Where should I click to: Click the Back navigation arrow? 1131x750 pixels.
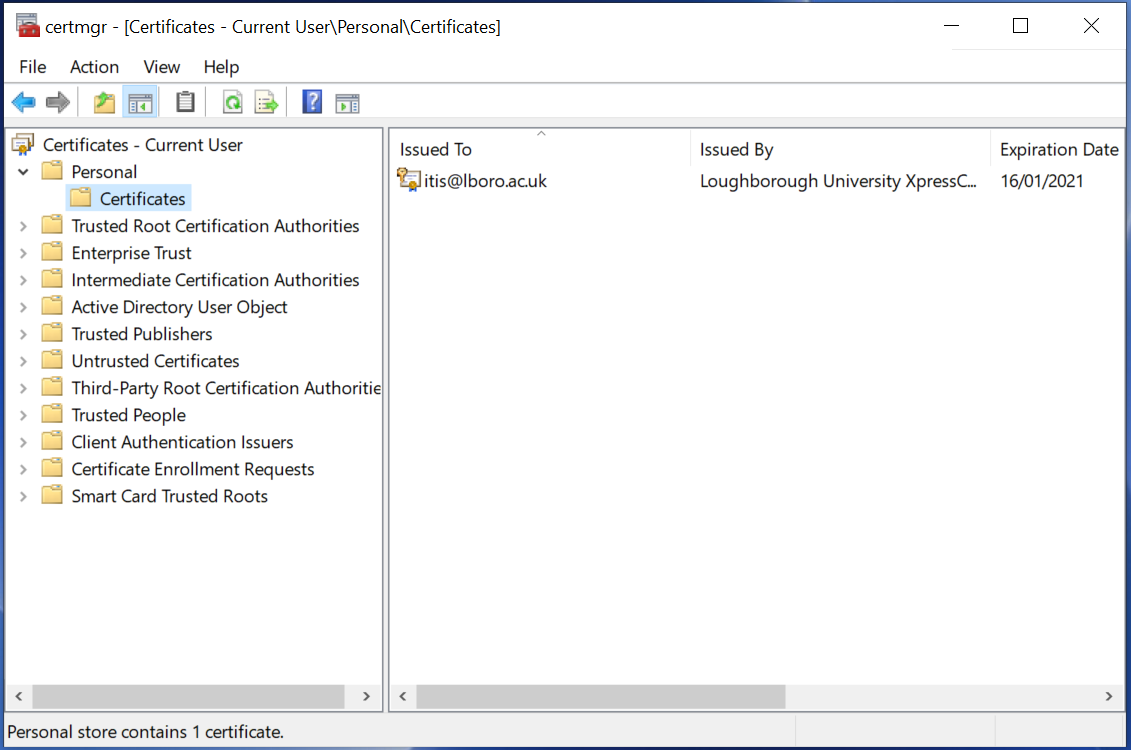(x=23, y=101)
